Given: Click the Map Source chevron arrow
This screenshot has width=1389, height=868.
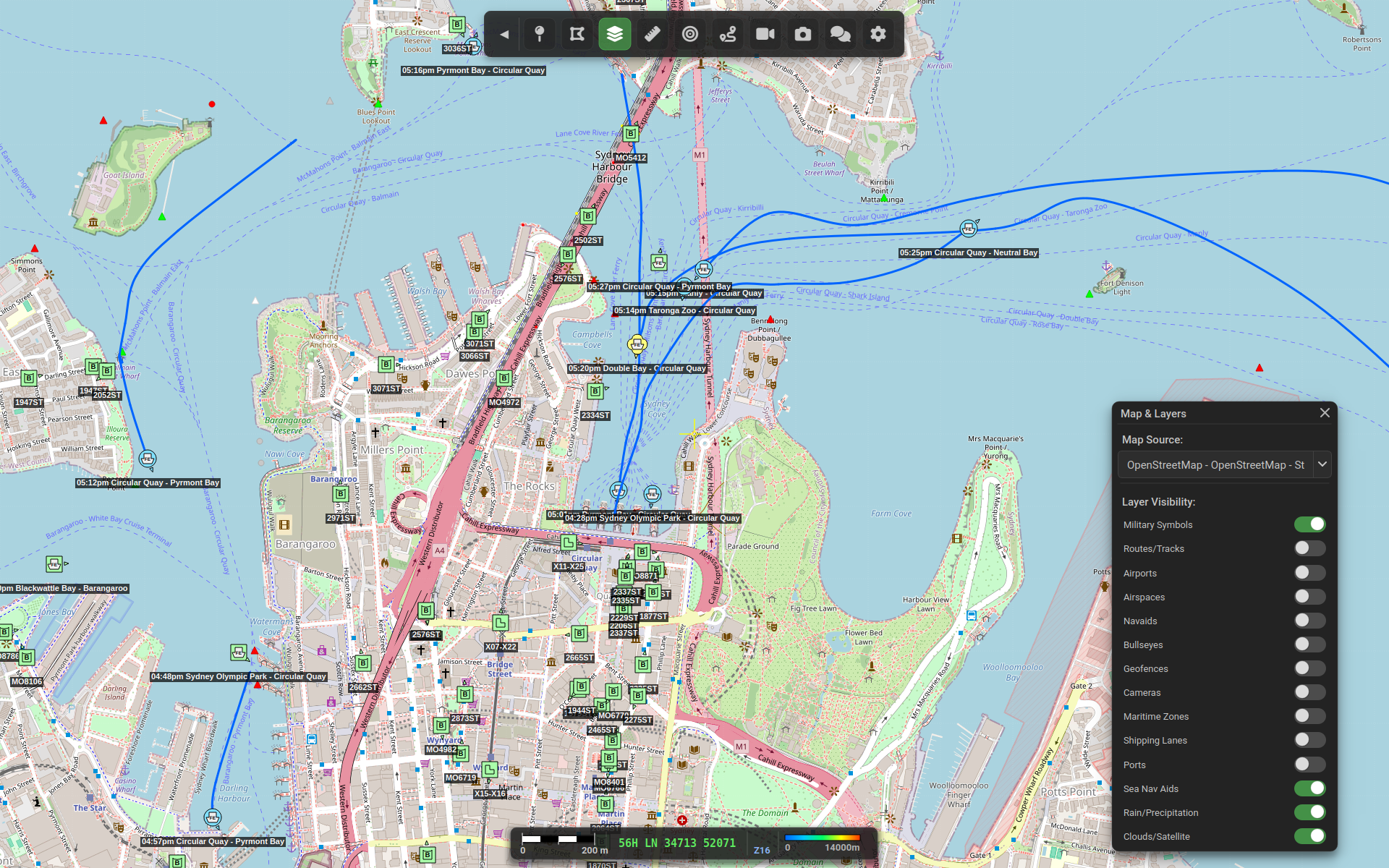Looking at the screenshot, I should pyautogui.click(x=1322, y=464).
